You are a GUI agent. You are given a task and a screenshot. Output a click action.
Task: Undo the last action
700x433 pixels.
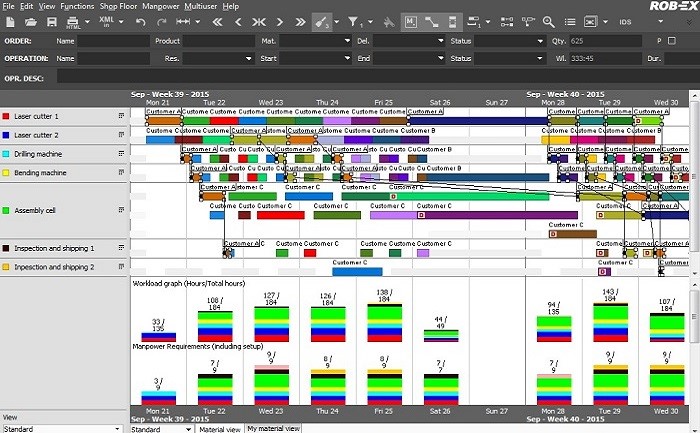[141, 21]
